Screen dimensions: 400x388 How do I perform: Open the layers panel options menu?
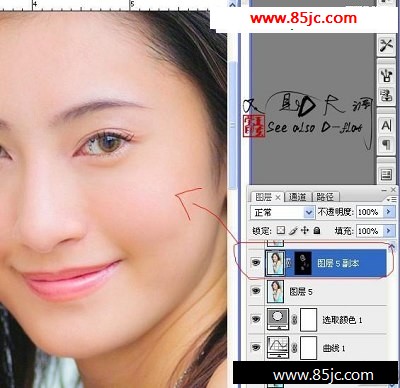(x=392, y=199)
